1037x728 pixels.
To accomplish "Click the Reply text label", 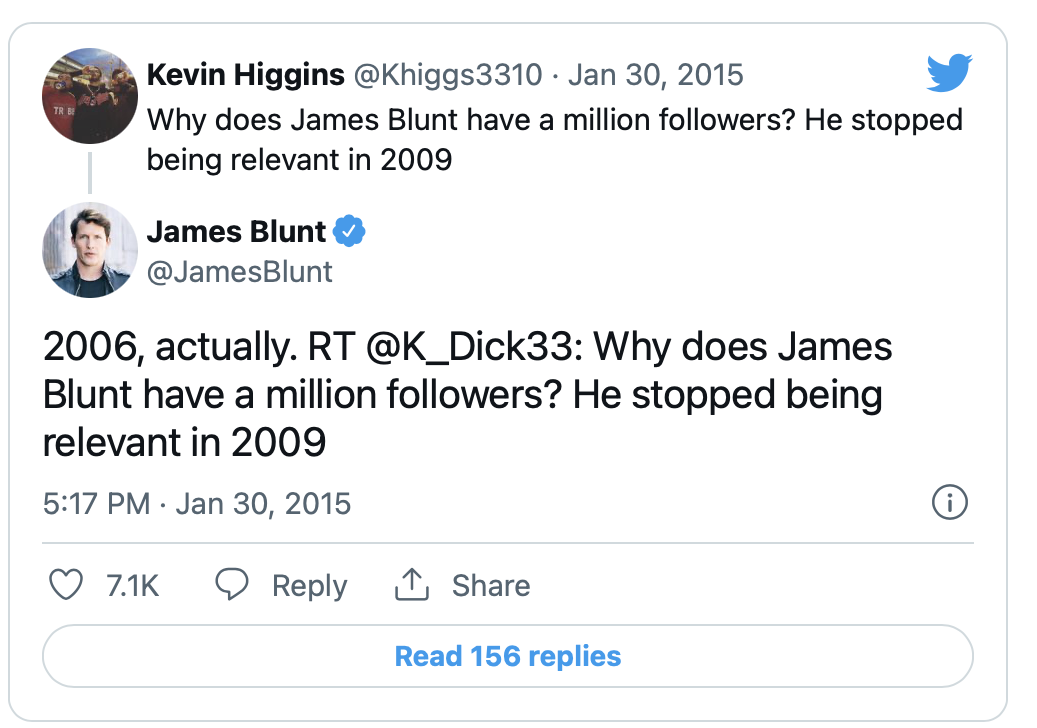I will (x=309, y=585).
